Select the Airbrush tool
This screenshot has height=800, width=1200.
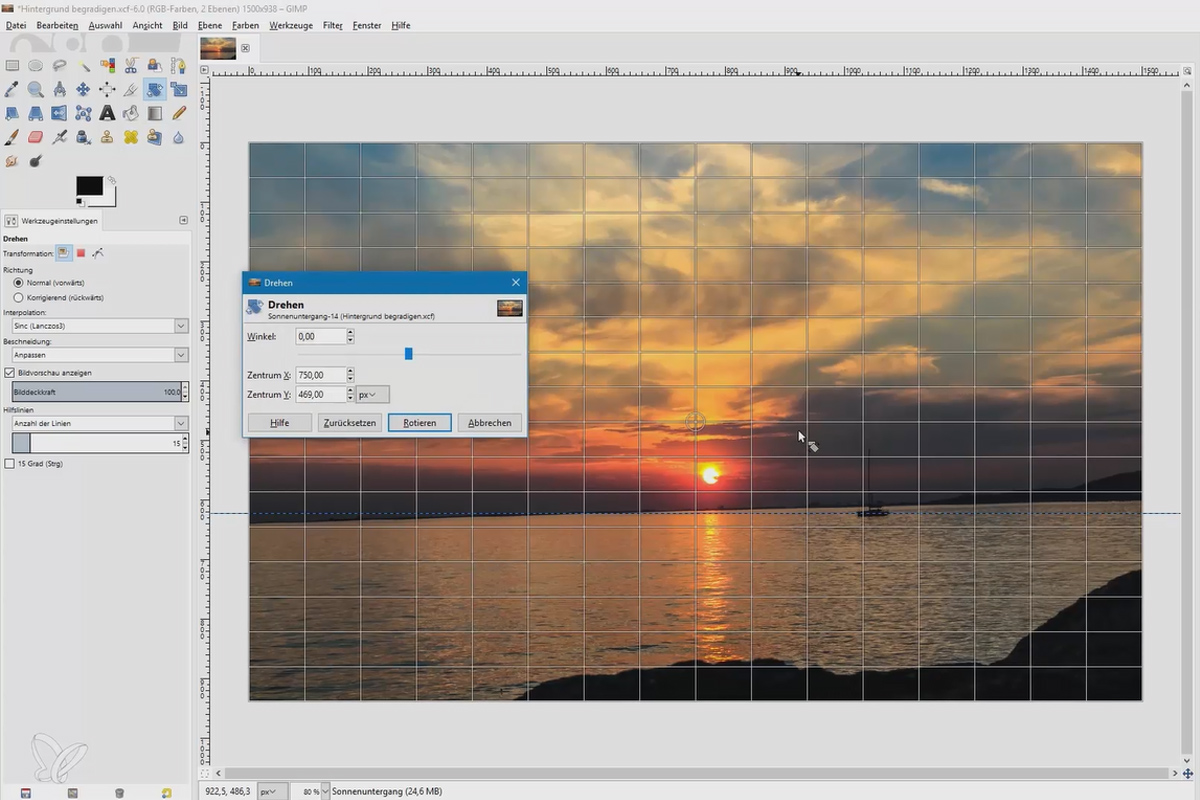(59, 137)
